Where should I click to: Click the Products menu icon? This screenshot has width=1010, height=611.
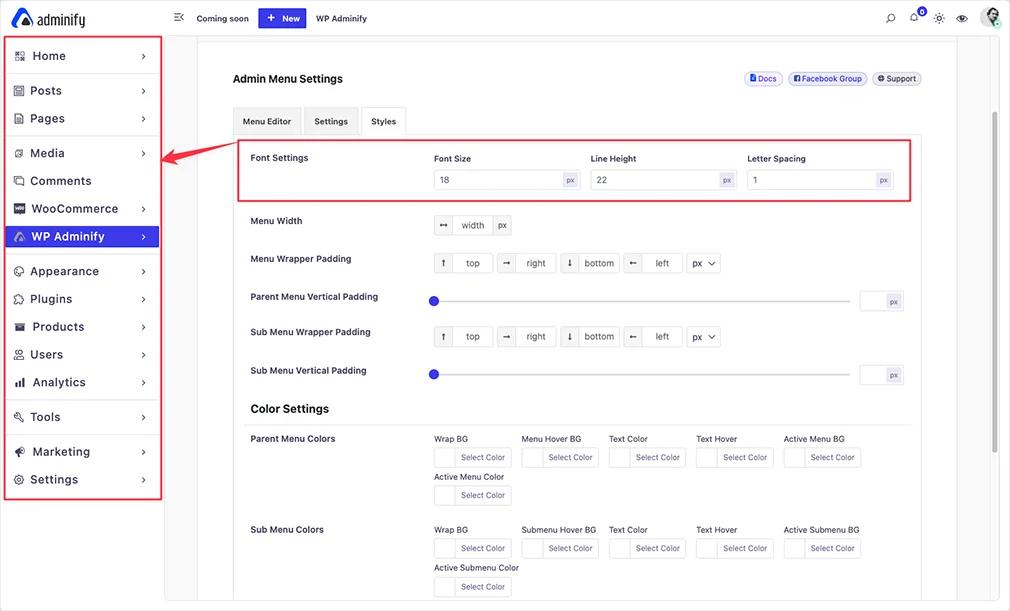20,327
